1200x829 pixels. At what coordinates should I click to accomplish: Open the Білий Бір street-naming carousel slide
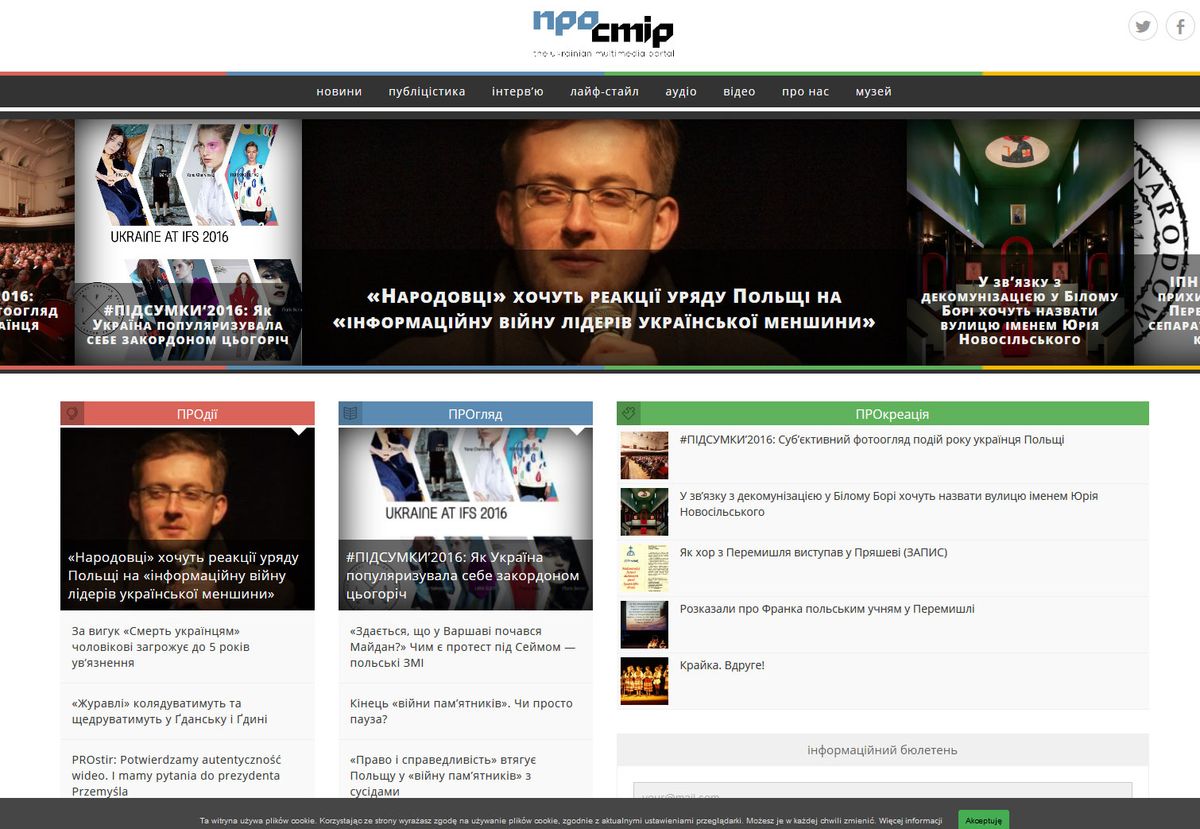1020,242
